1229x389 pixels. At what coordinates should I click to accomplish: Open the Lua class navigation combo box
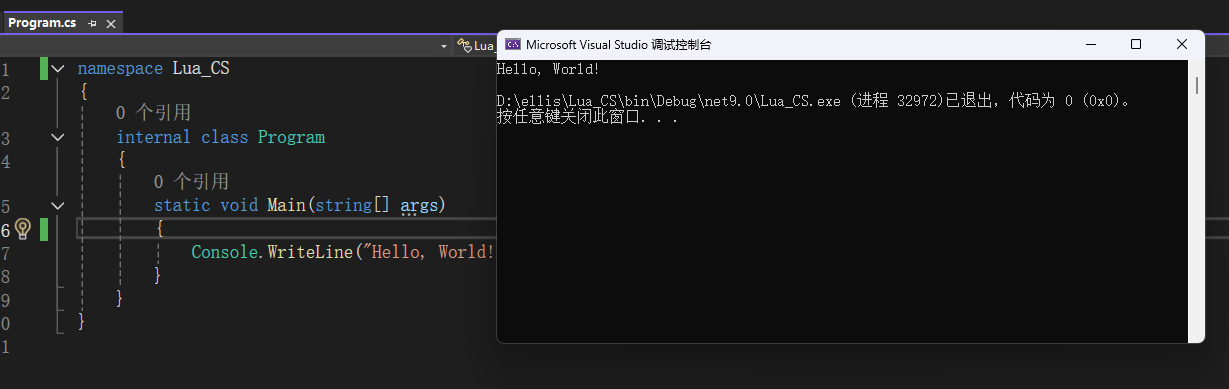click(x=478, y=45)
